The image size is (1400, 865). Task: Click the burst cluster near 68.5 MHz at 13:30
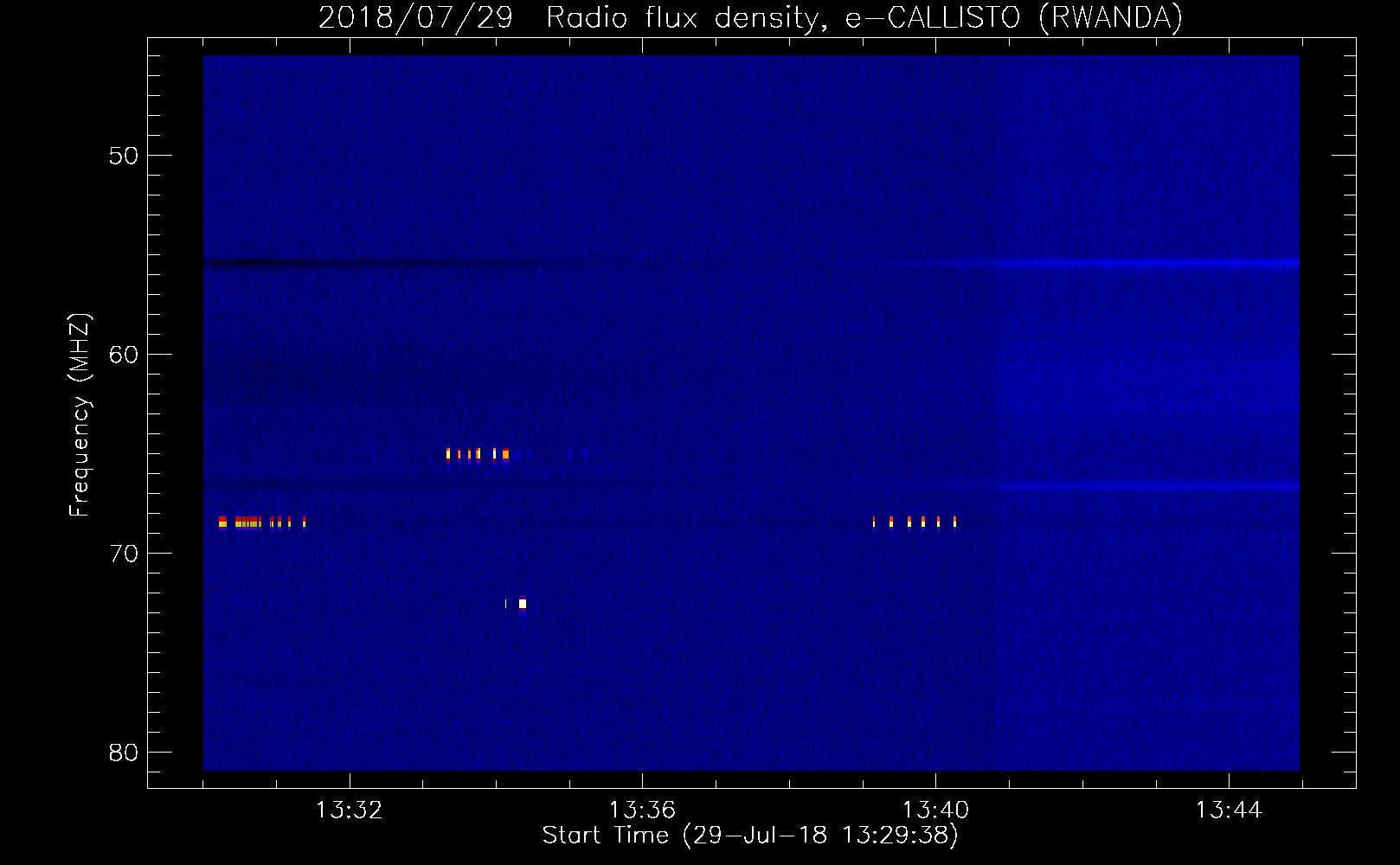tap(262, 522)
